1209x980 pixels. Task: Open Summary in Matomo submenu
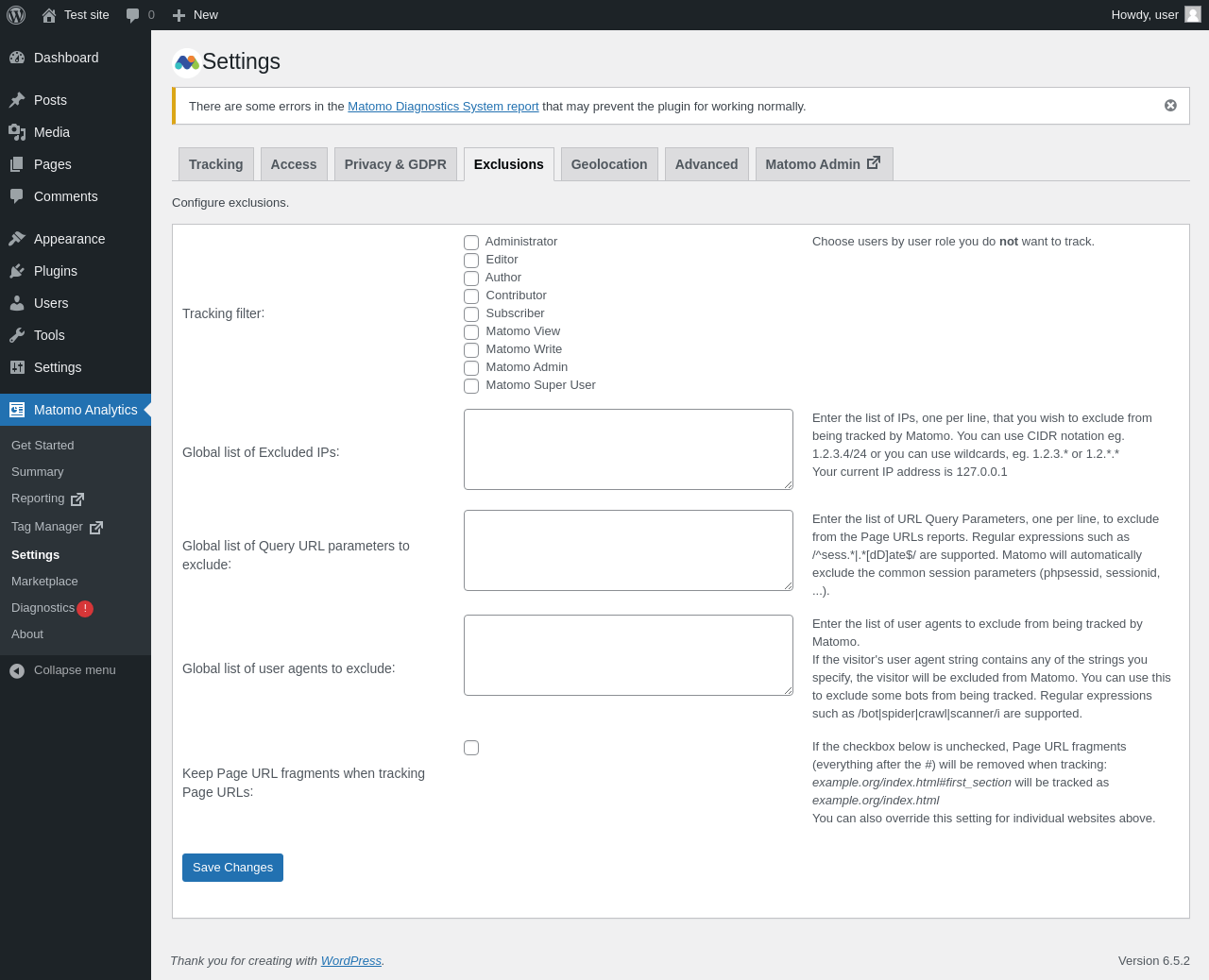(x=38, y=472)
